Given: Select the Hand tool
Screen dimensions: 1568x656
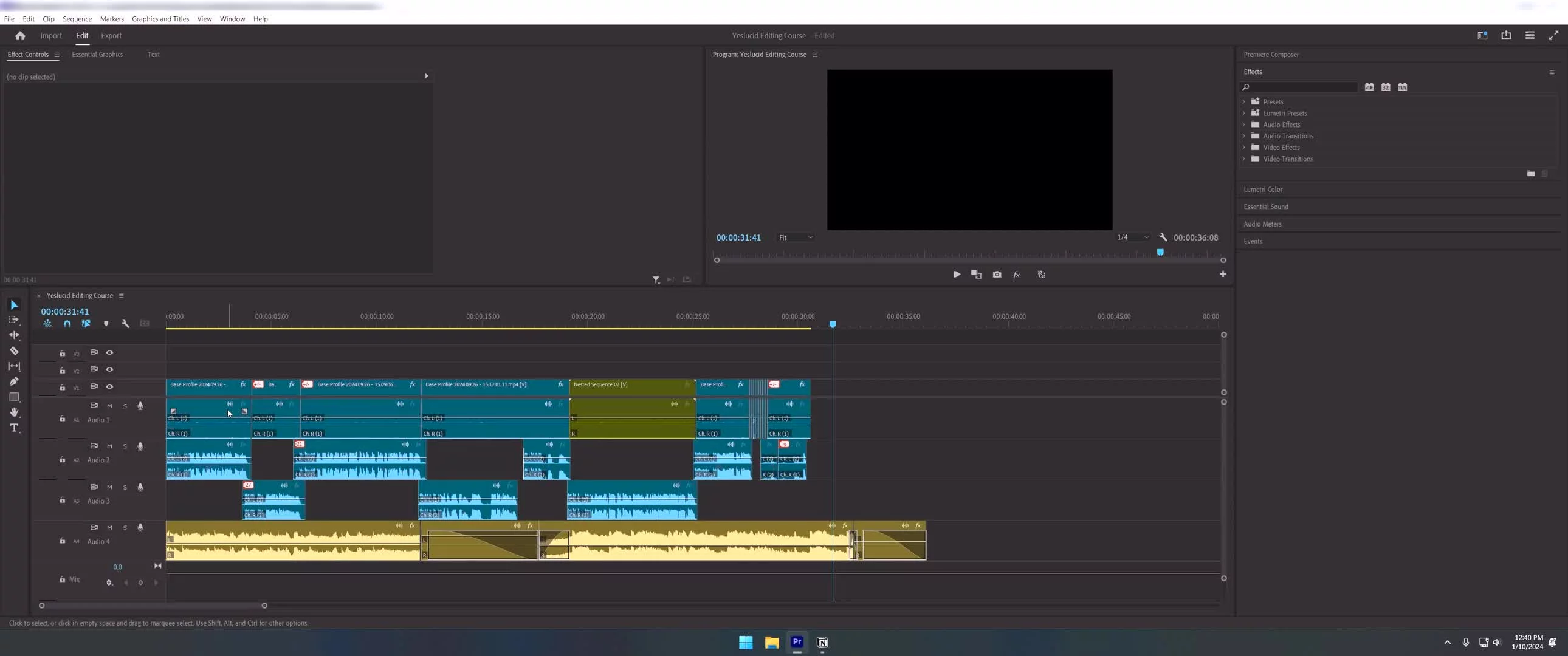Looking at the screenshot, I should coord(14,412).
